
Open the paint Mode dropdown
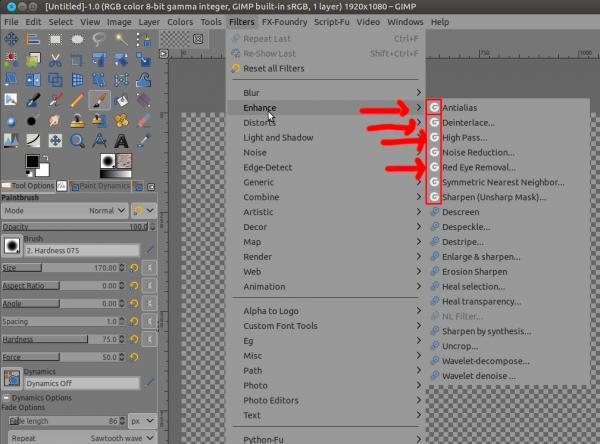pyautogui.click(x=64, y=211)
